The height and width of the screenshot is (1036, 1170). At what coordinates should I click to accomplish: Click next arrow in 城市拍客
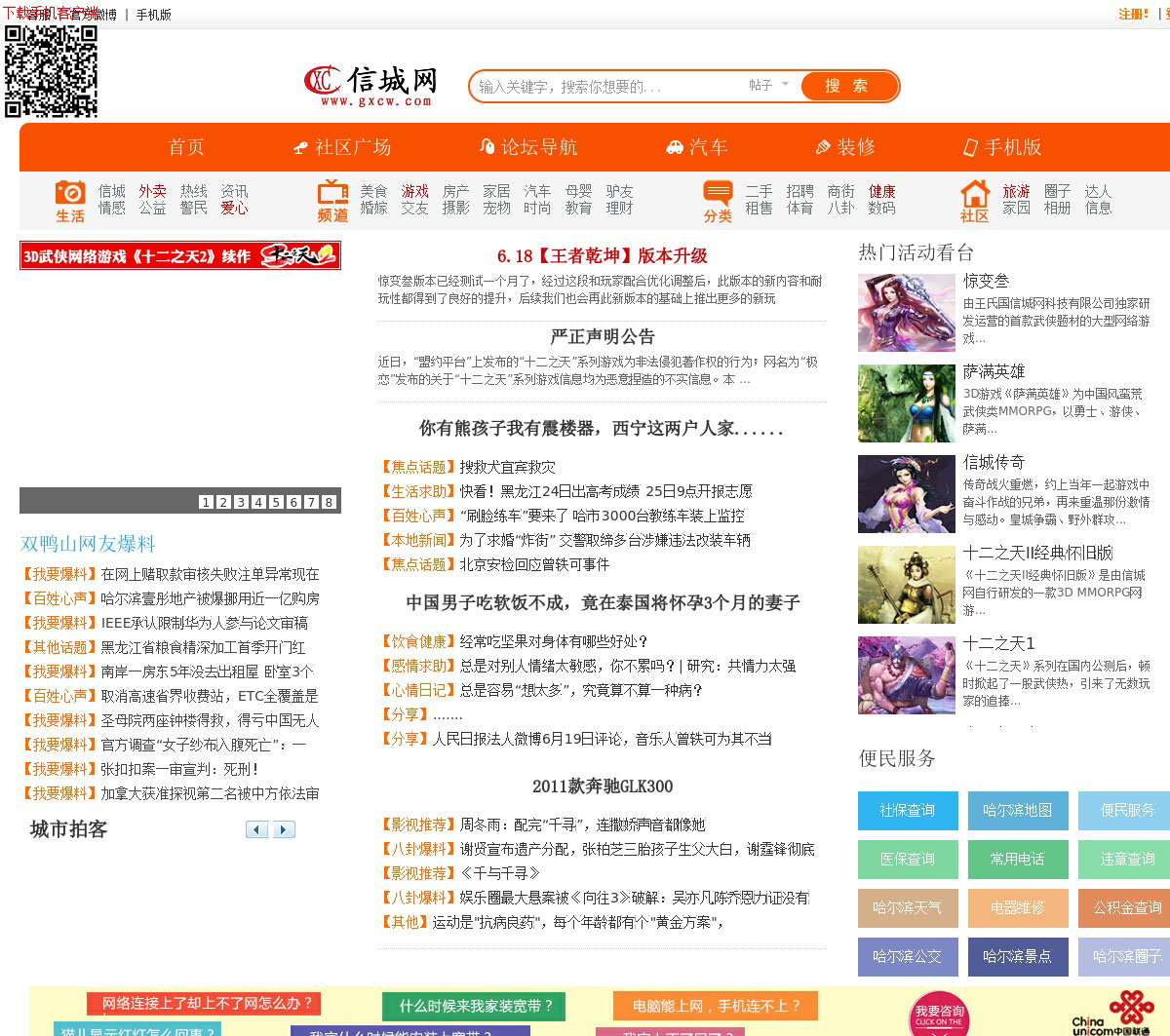(283, 829)
